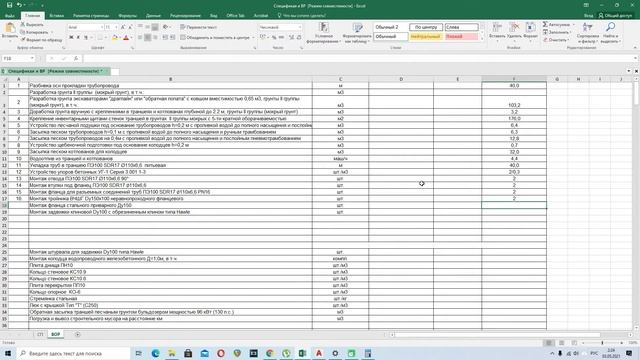Apply cell fill color bucket
This screenshot has width=640, height=360.
(114, 38)
